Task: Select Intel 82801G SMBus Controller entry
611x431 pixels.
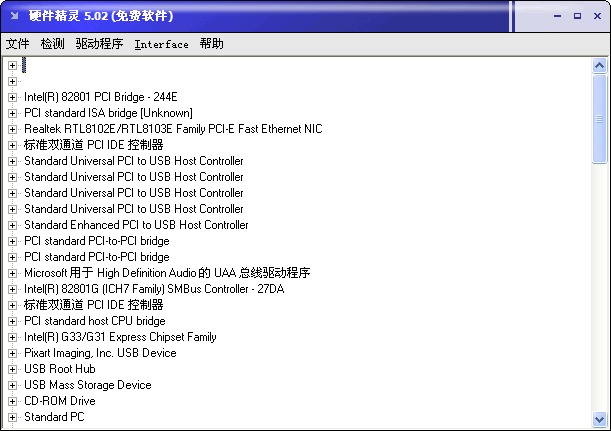Action: 154,289
